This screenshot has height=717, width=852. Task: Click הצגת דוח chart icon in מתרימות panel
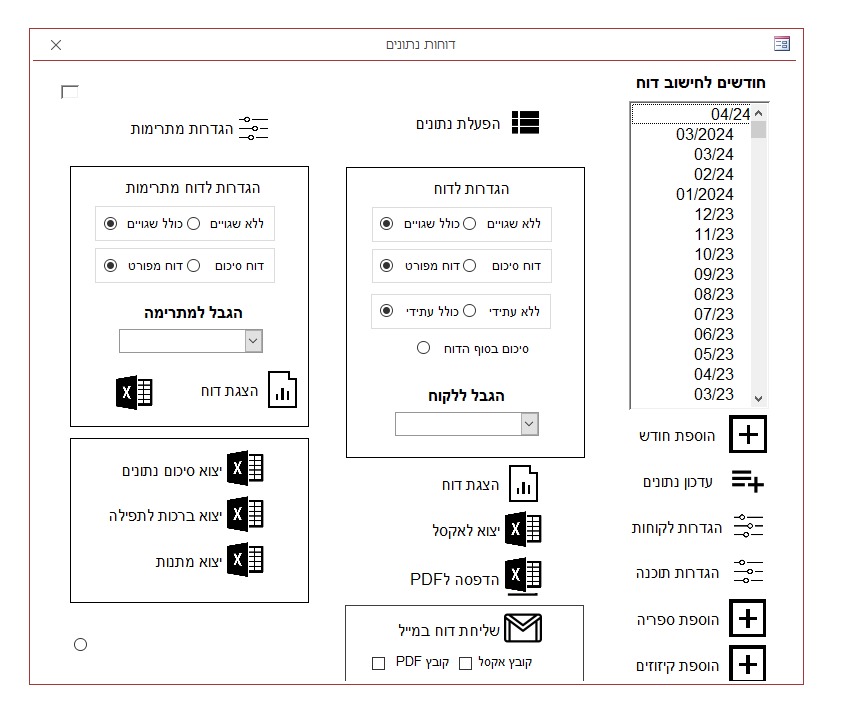click(283, 389)
